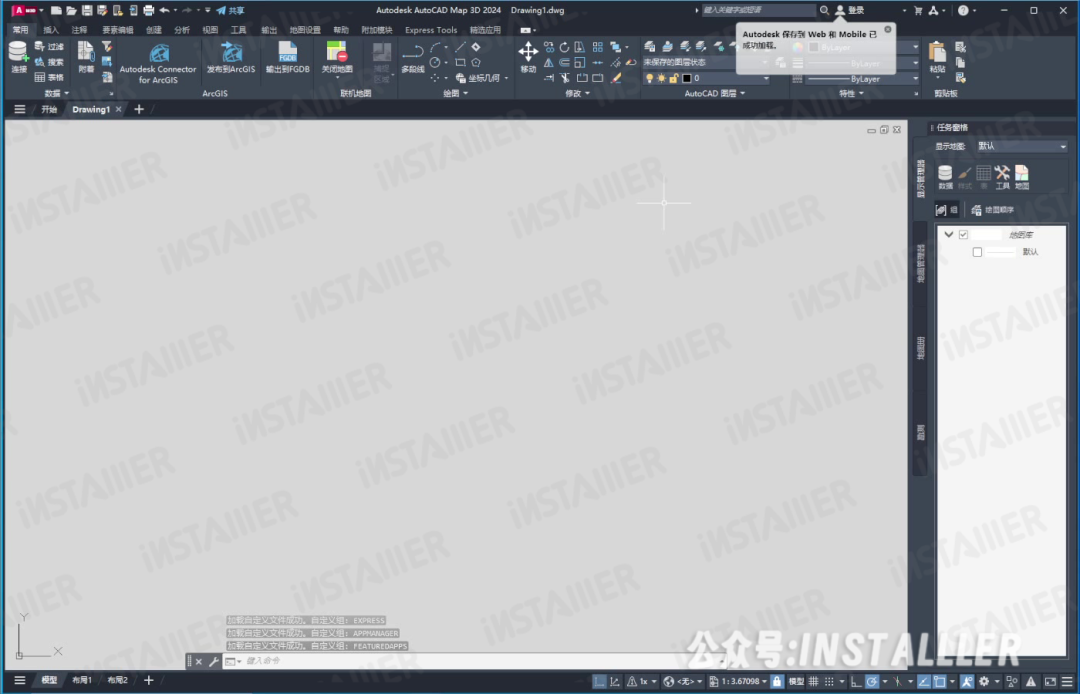Select the circle tool in 绘图 panel

[435, 63]
